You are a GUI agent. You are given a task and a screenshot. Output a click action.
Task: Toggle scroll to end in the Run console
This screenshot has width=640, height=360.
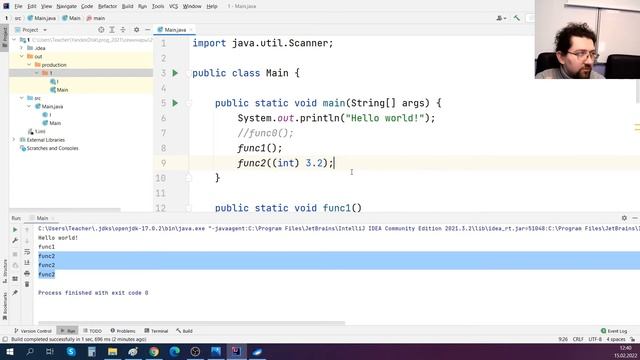tap(27, 262)
